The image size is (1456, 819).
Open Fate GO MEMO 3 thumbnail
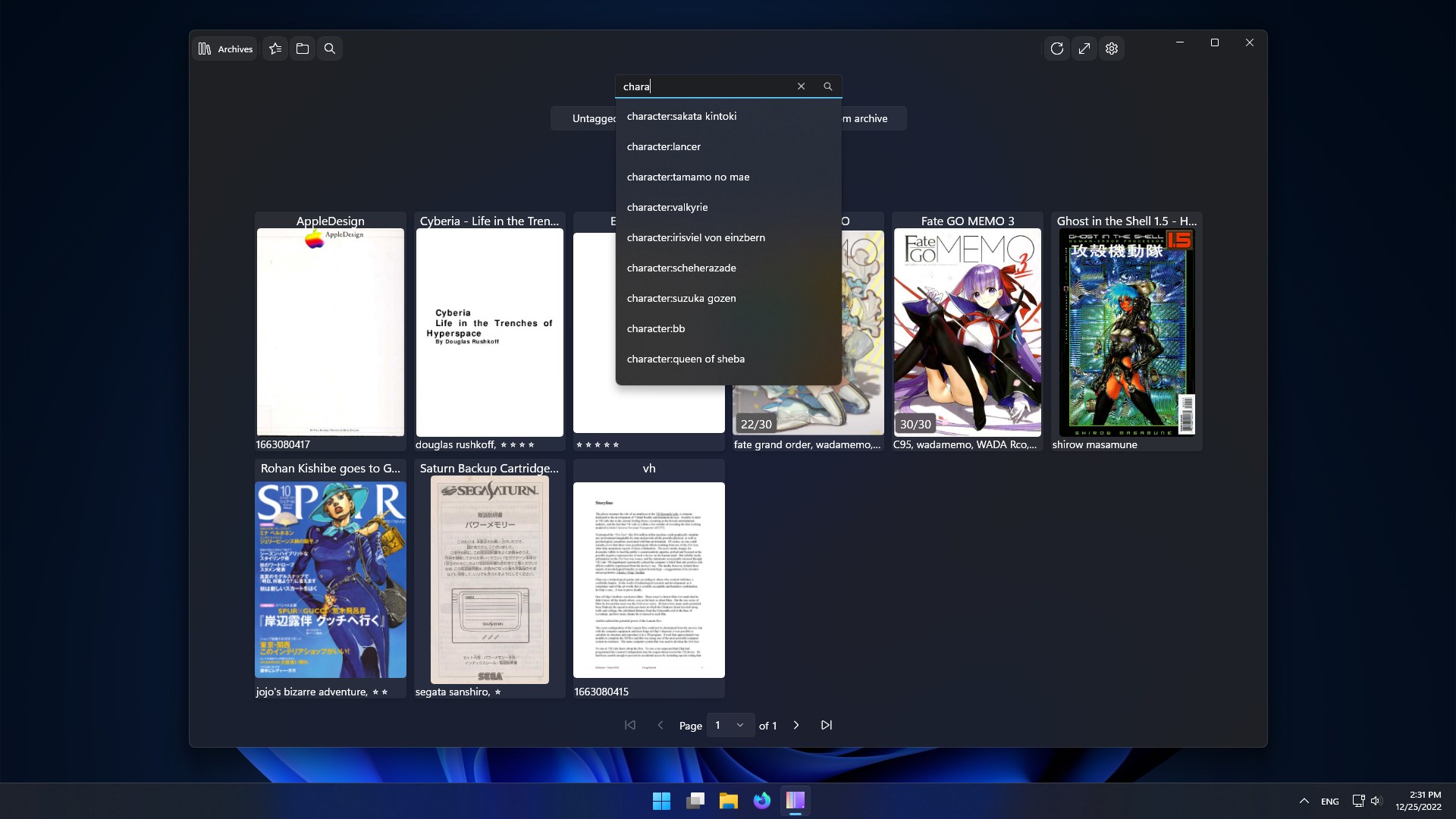[967, 332]
